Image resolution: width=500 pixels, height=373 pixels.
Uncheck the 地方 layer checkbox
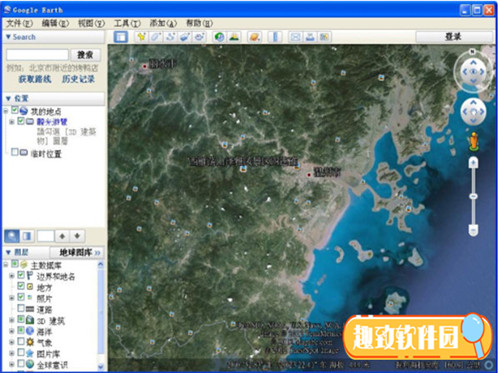21,286
